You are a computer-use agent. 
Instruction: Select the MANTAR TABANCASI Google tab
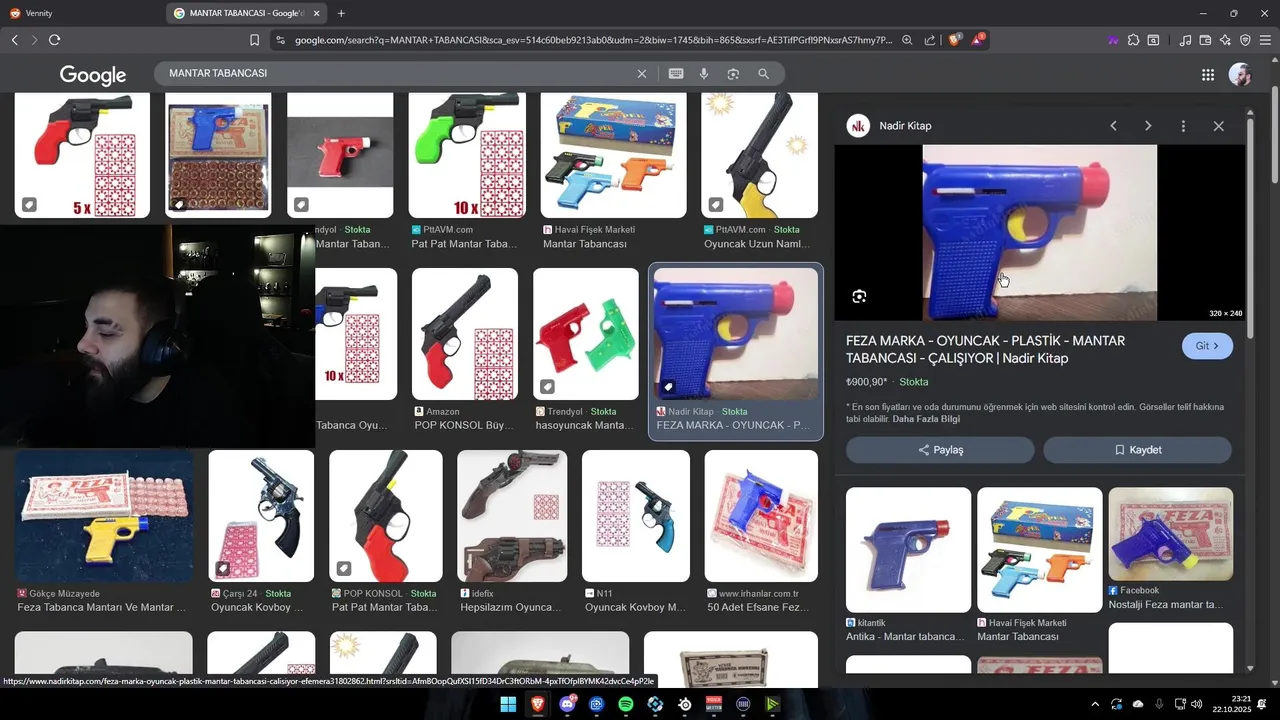point(245,13)
